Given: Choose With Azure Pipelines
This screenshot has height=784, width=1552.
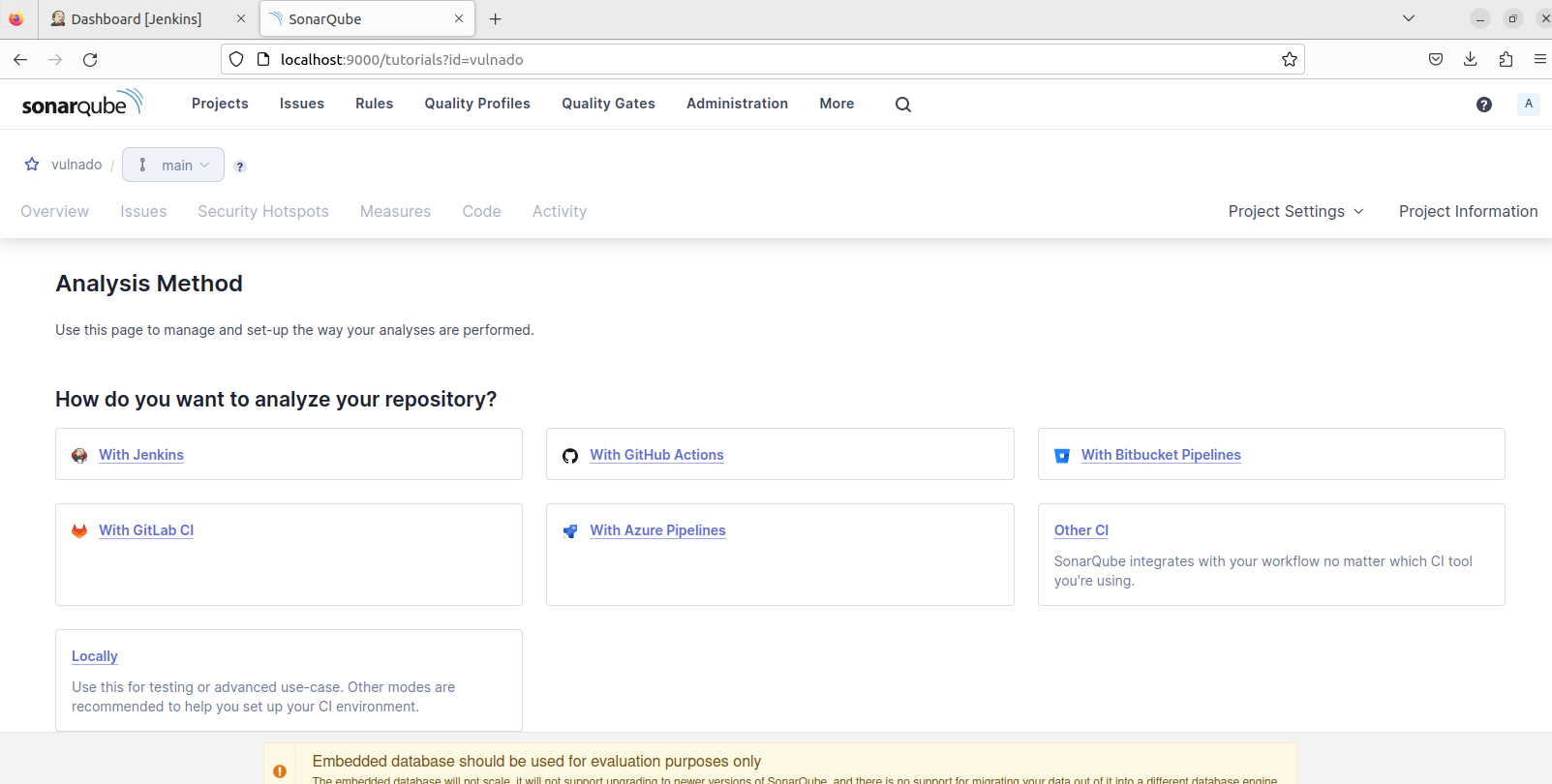Looking at the screenshot, I should click(x=657, y=530).
